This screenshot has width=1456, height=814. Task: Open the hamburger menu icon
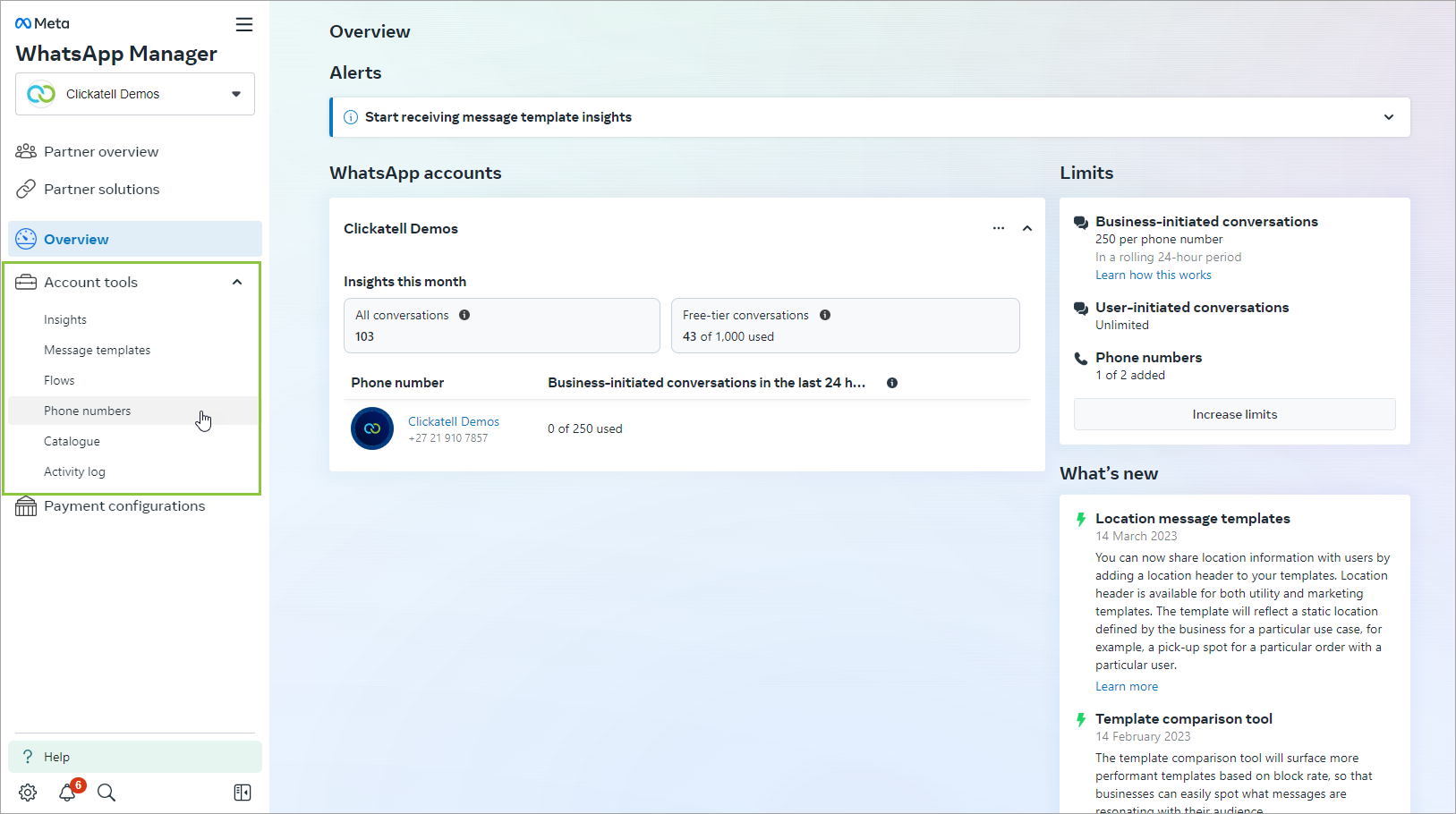pyautogui.click(x=243, y=24)
